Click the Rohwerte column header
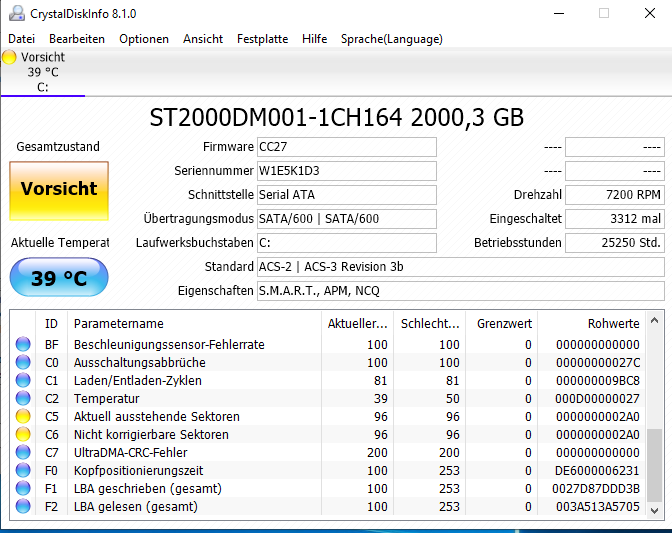Image resolution: width=672 pixels, height=533 pixels. (591, 323)
